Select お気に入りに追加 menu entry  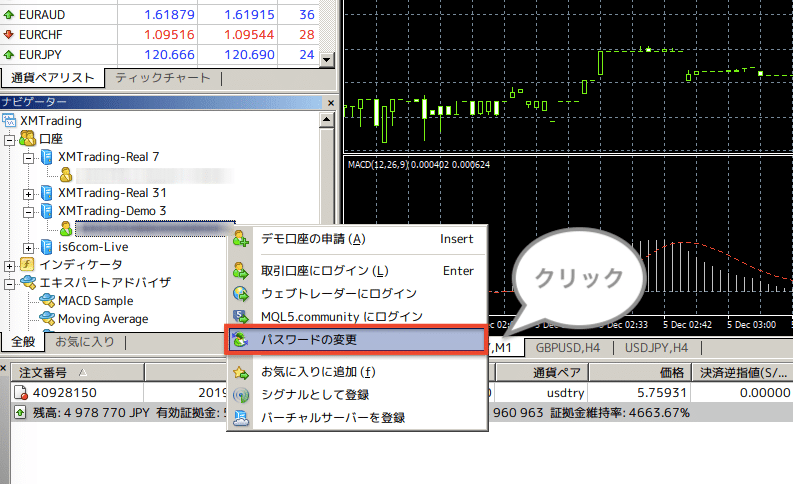coord(357,372)
